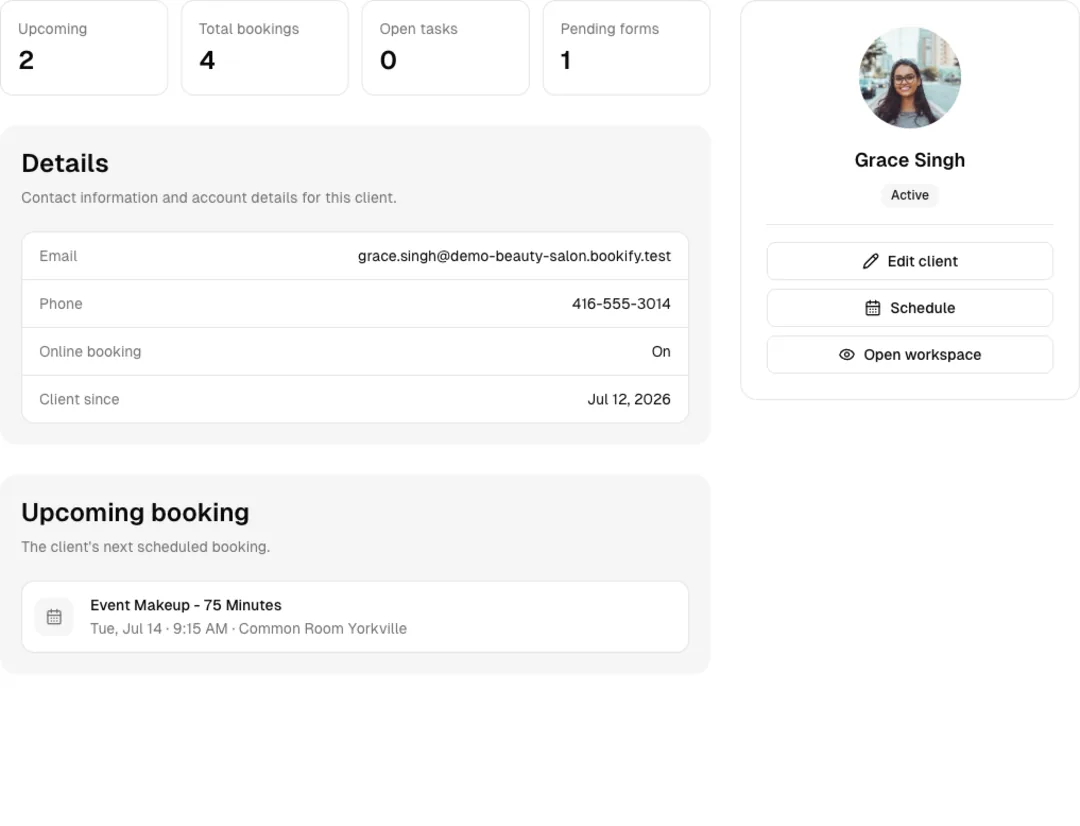The image size is (1080, 826).
Task: Select the Pending forms stat card
Action: click(626, 48)
